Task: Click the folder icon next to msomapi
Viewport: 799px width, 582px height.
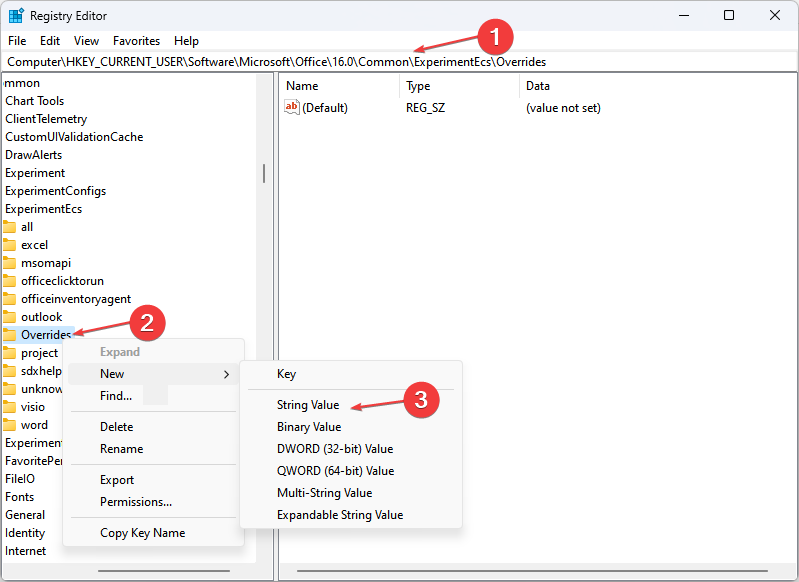Action: 9,263
